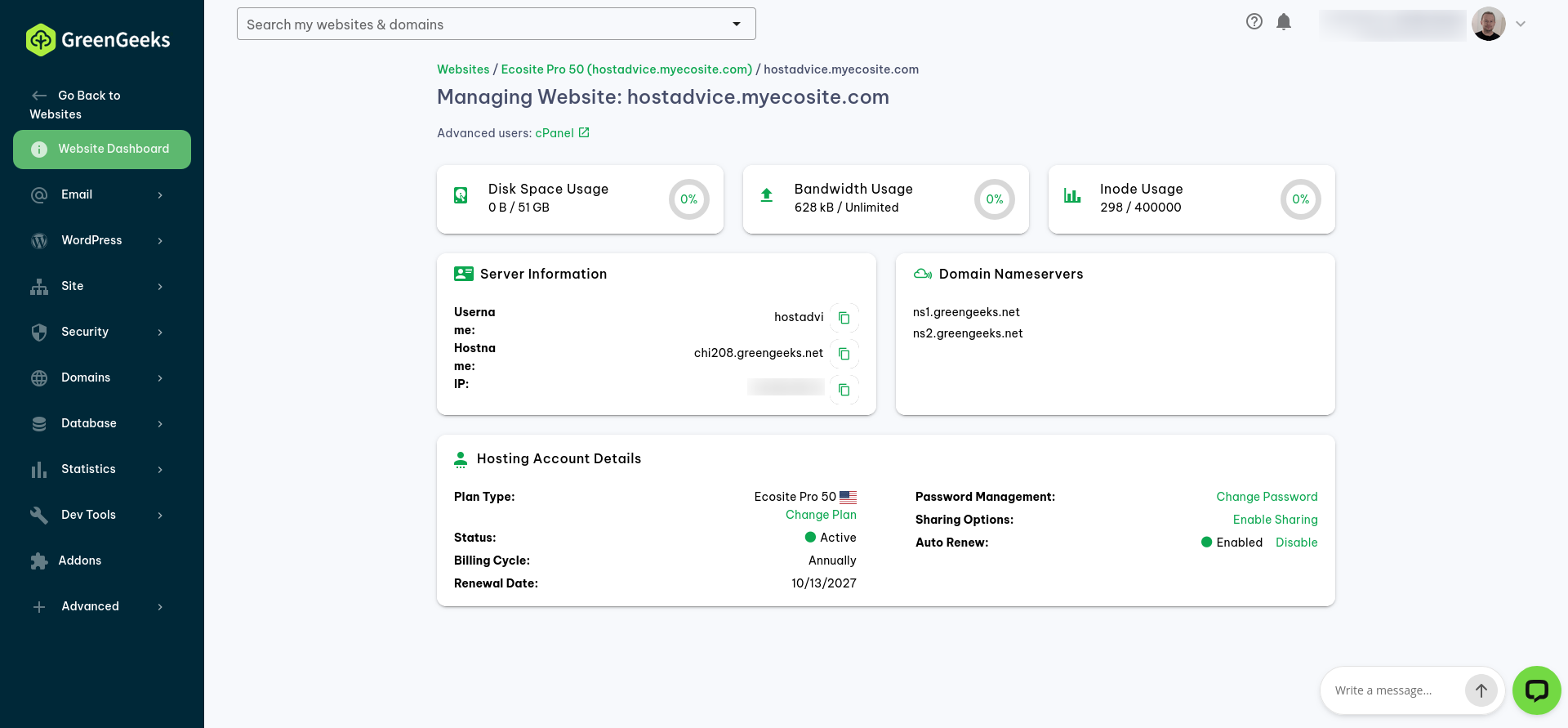Open the notifications bell
Screen dimensions: 1568x728
(1284, 22)
